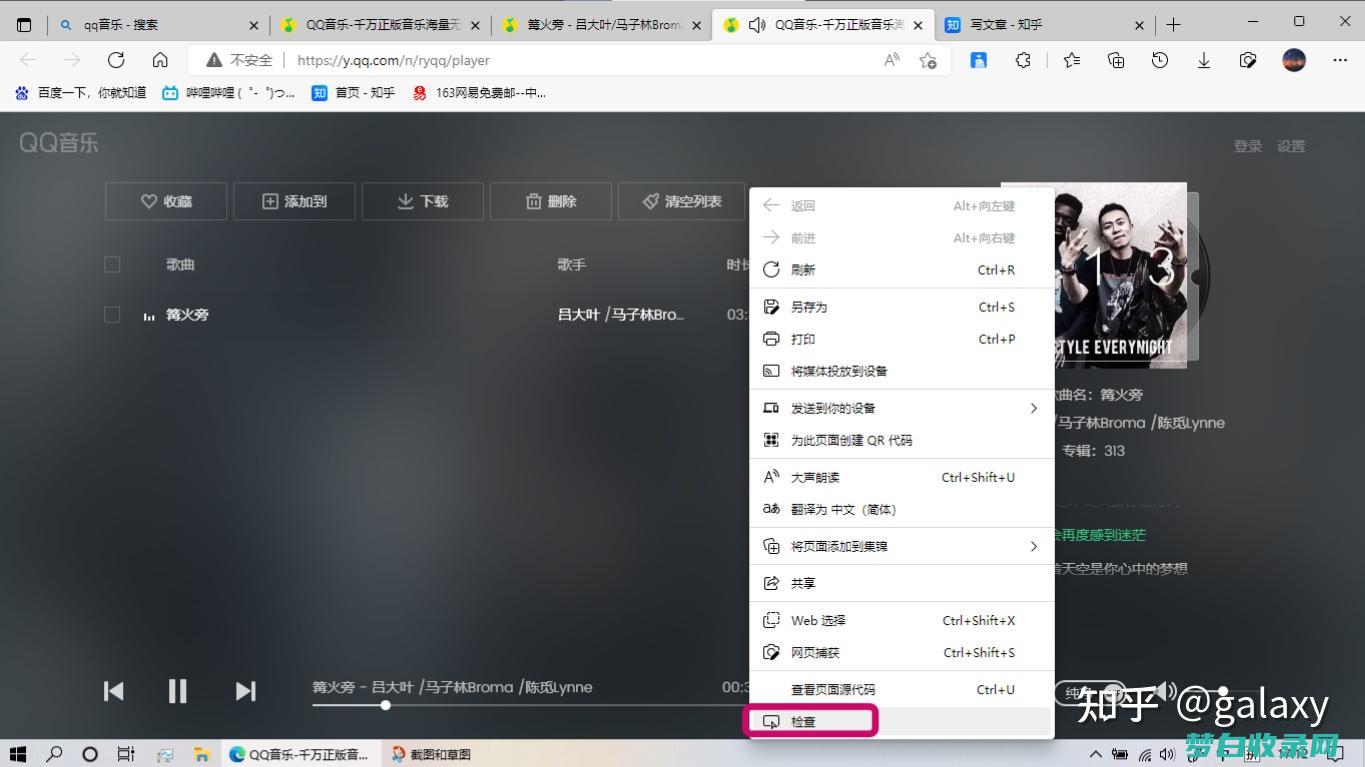Click the 收藏 favorite button

(x=166, y=201)
